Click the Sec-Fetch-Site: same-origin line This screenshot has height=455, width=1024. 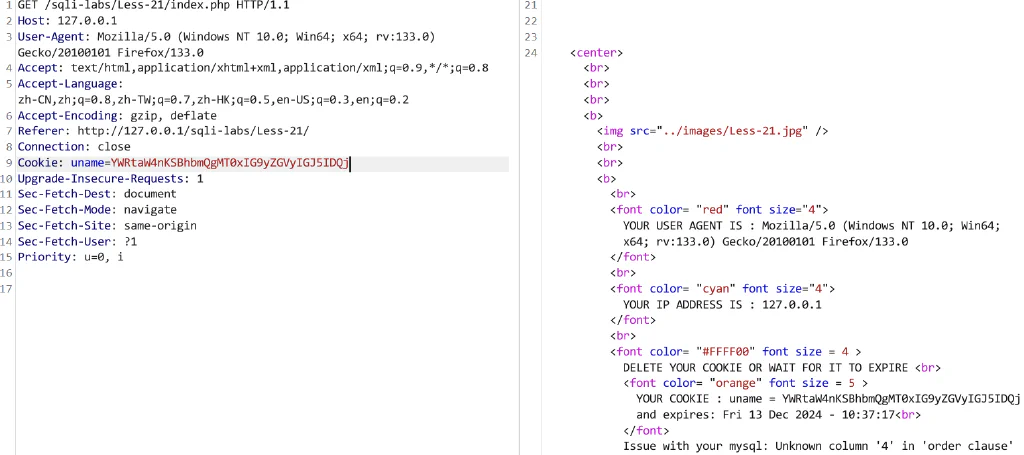click(x=107, y=226)
